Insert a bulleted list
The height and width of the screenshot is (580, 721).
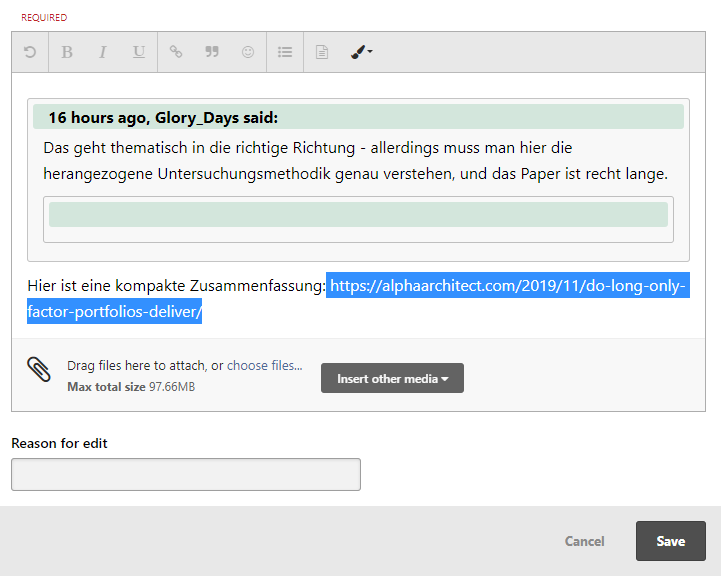pos(285,52)
